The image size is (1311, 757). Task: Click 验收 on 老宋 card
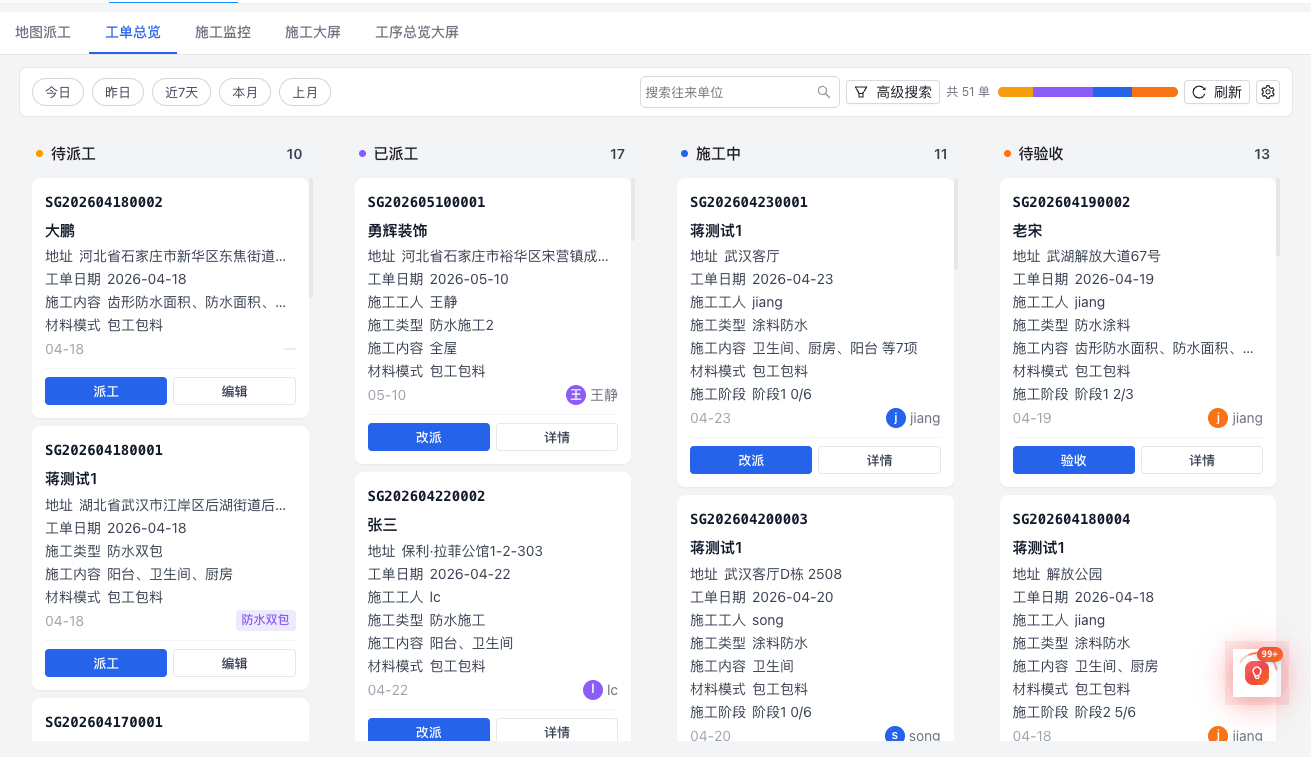click(x=1074, y=460)
